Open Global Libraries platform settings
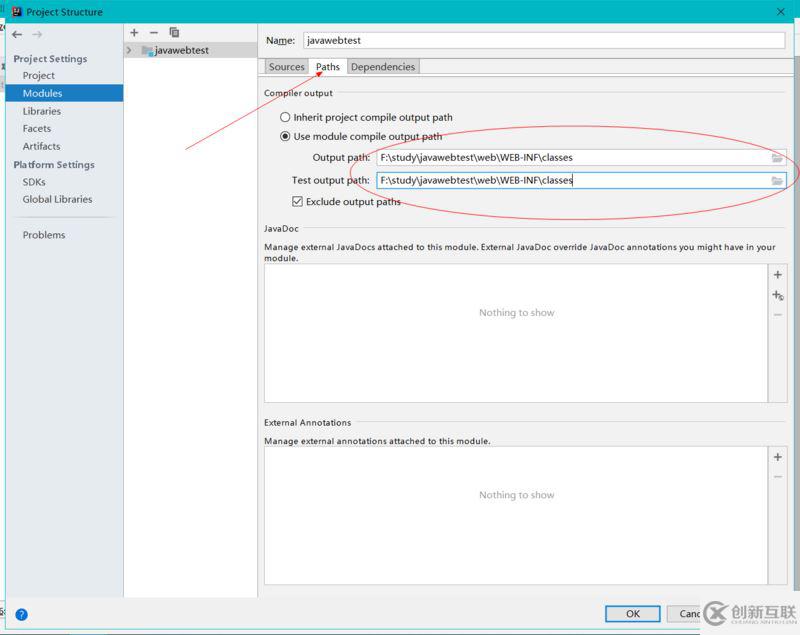This screenshot has height=635, width=800. [57, 199]
